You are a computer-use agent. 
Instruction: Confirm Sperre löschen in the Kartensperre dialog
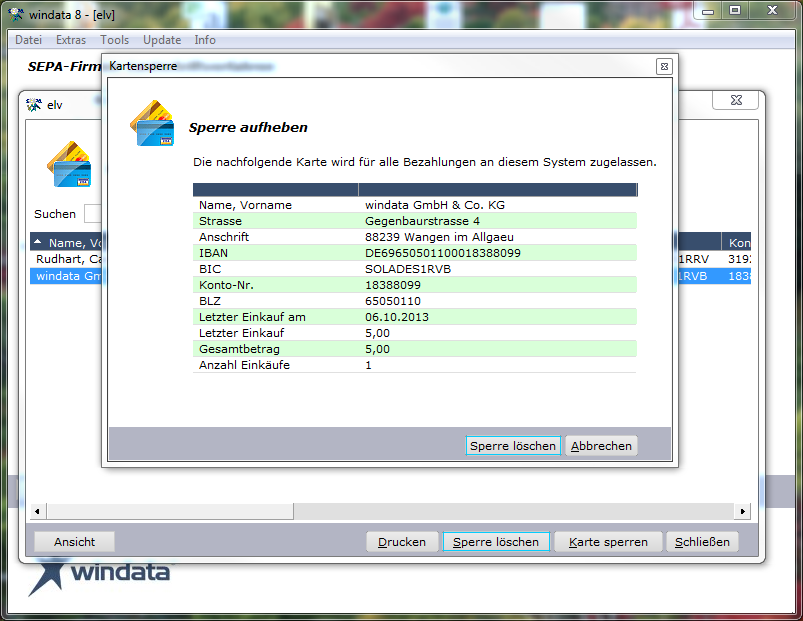pos(513,446)
